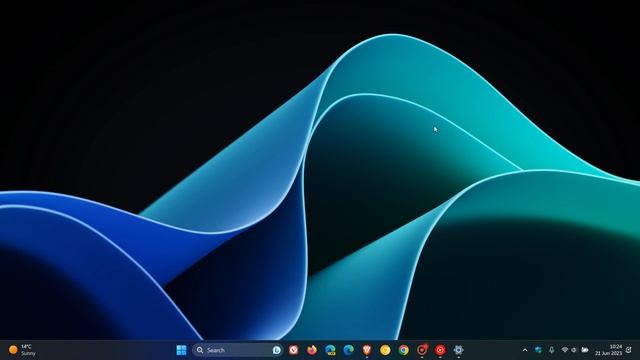Click the taskbar Search box
640x360 pixels.
point(238,350)
